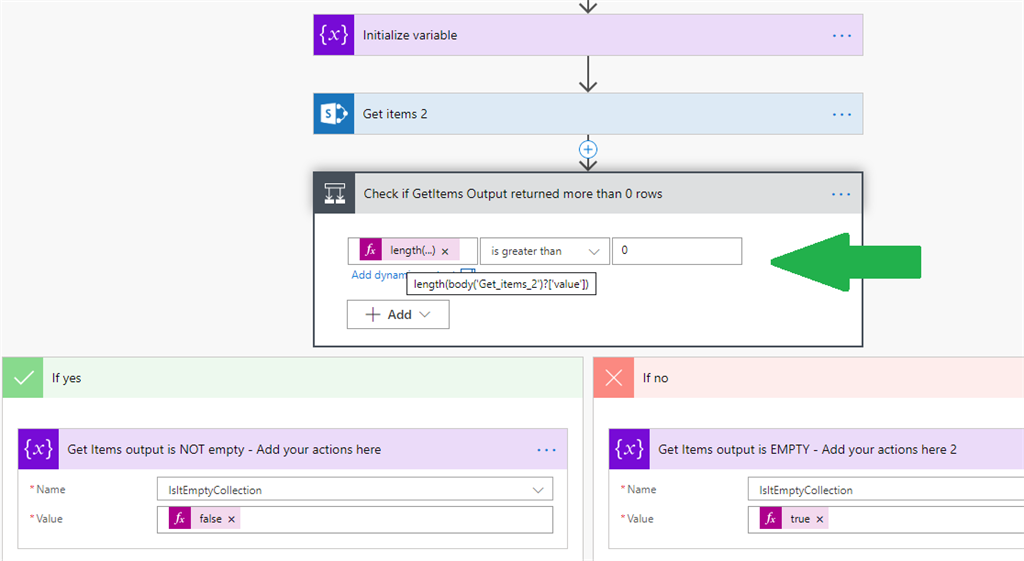Click the condition control icon in header
The image size is (1024, 561).
(x=334, y=193)
